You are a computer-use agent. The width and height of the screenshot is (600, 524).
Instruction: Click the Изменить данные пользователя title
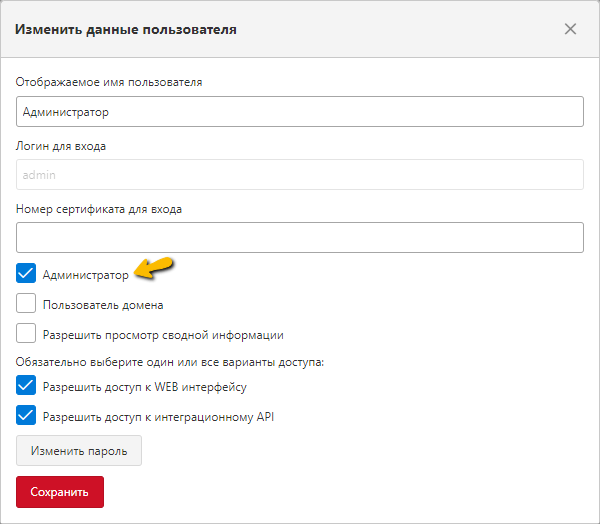(x=126, y=29)
